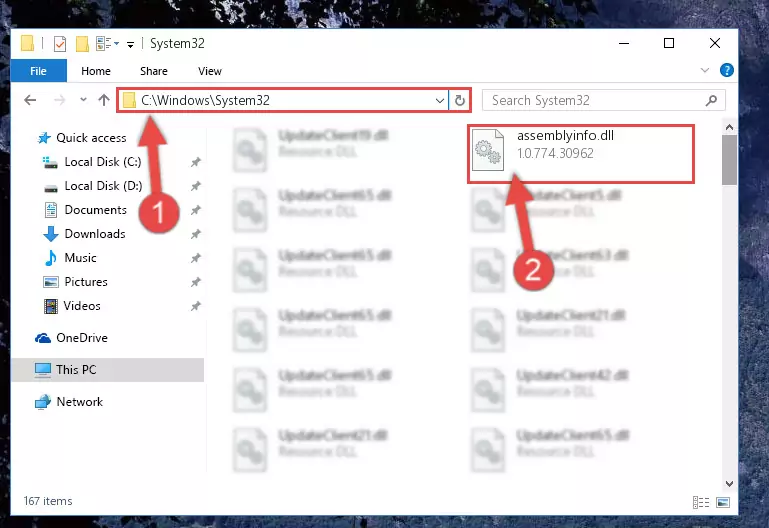Switch to the View ribbon tab

[209, 71]
